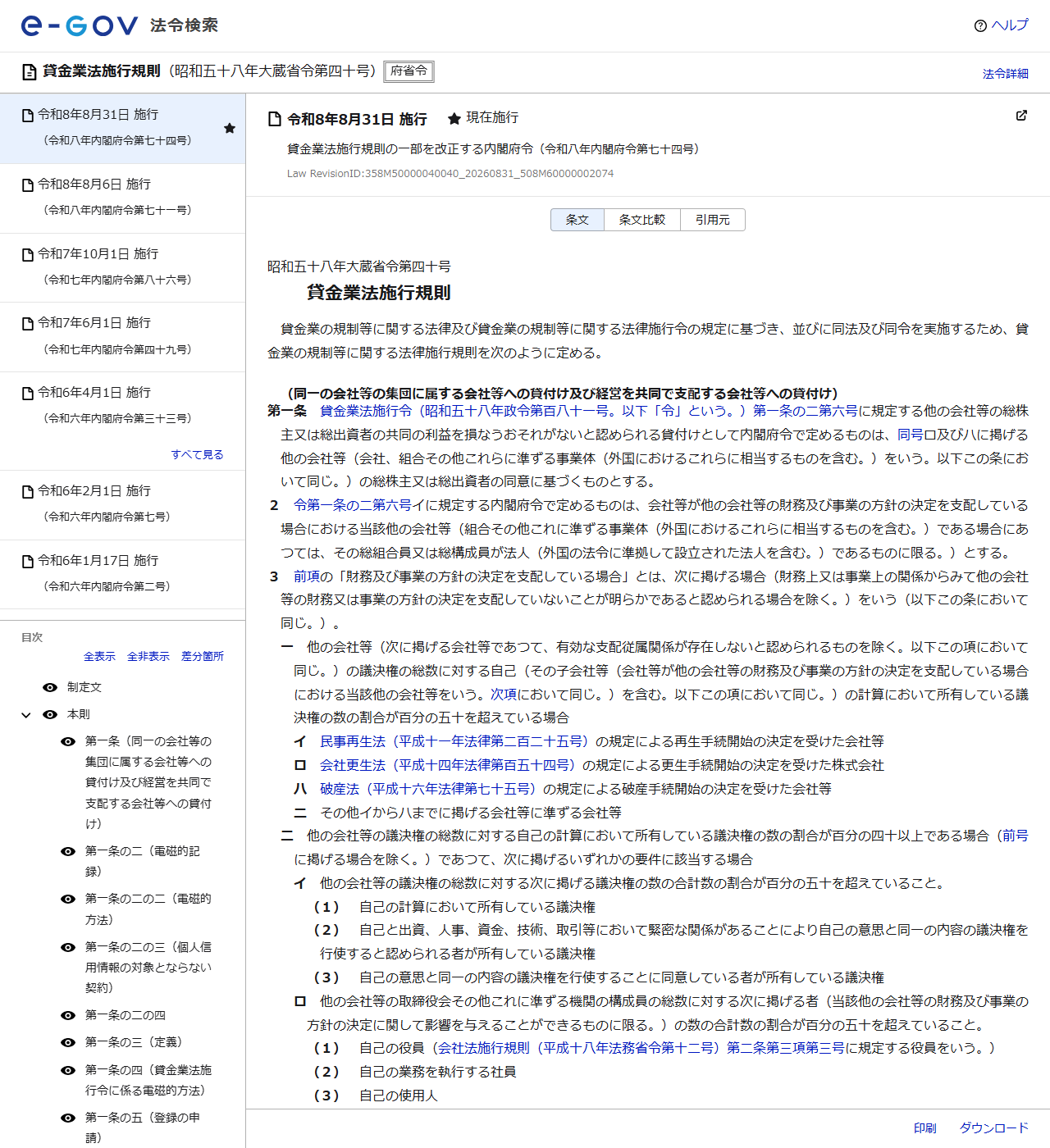Click the document icon for 令和6年2月1日 施行
Viewport: 1050px width, 1148px height.
[28, 492]
